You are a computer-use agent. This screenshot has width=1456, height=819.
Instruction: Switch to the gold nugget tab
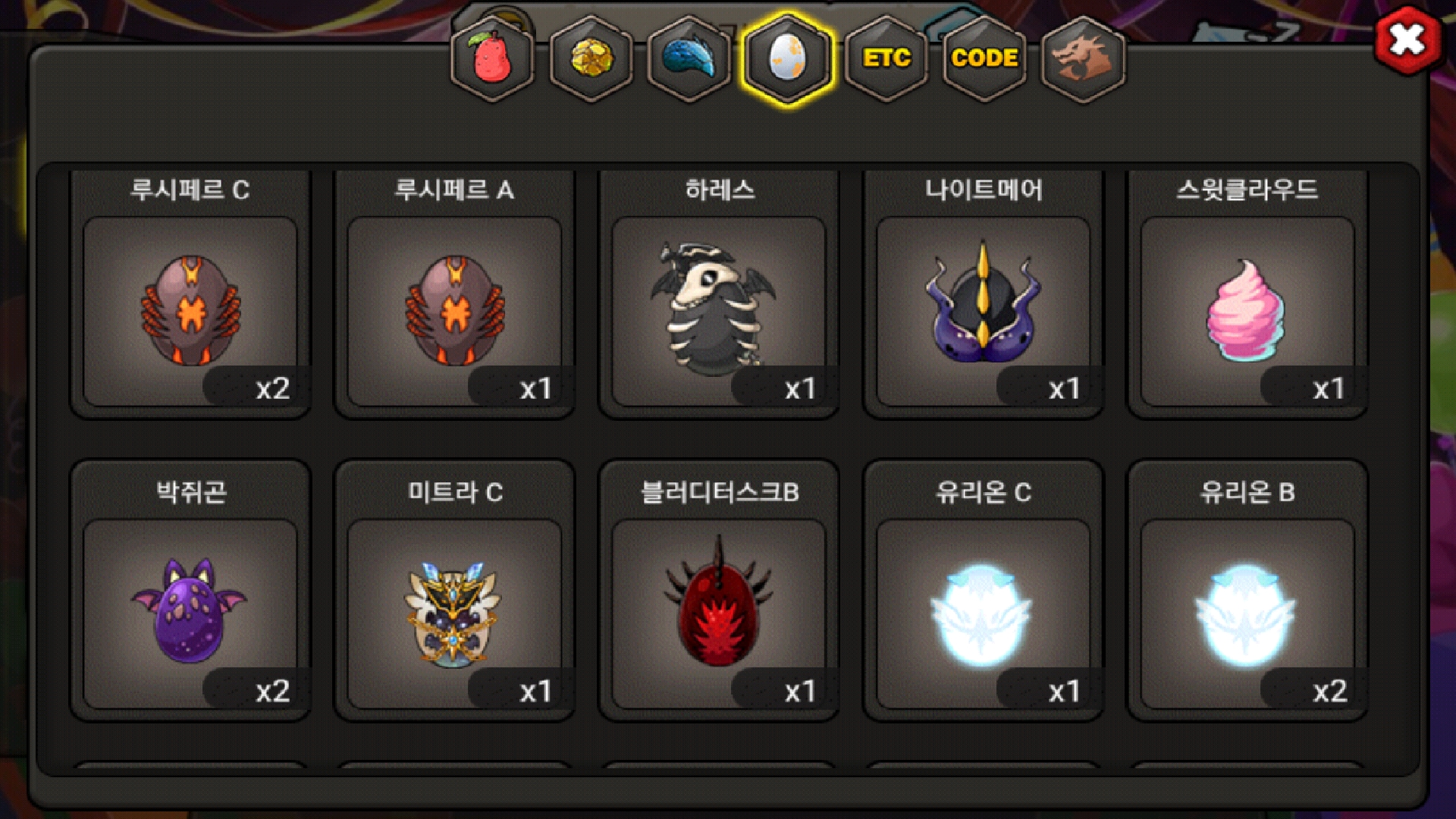point(591,58)
